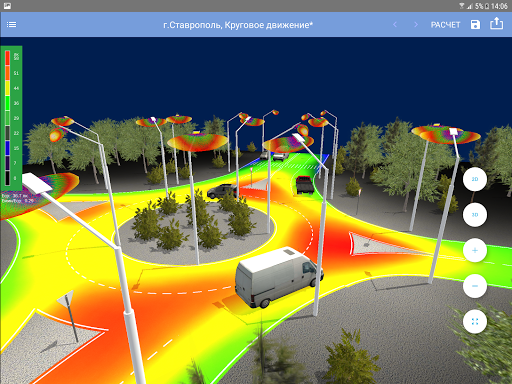This screenshot has height=384, width=512.
Task: Save the project with floppy disk icon
Action: pos(475,25)
